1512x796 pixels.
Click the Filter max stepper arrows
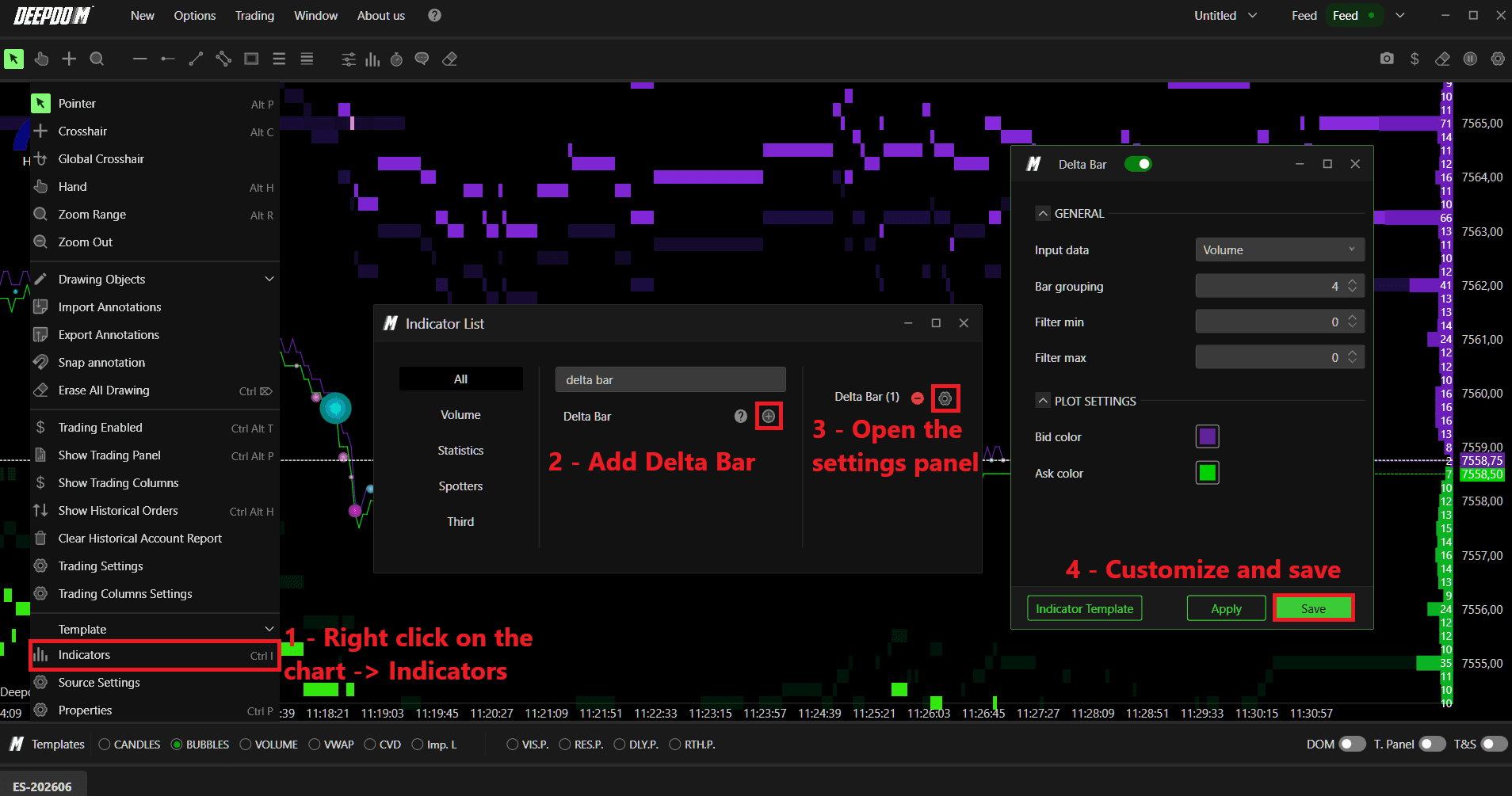[x=1353, y=357]
